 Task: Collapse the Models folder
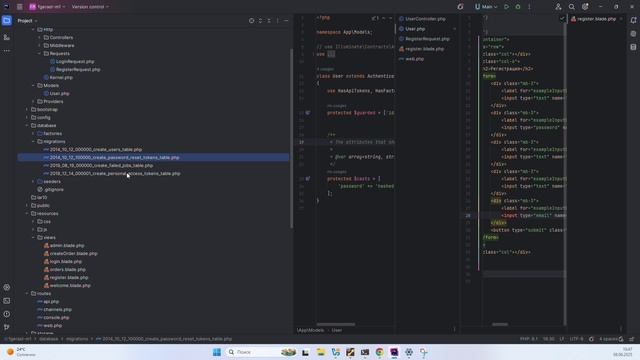click(33, 85)
